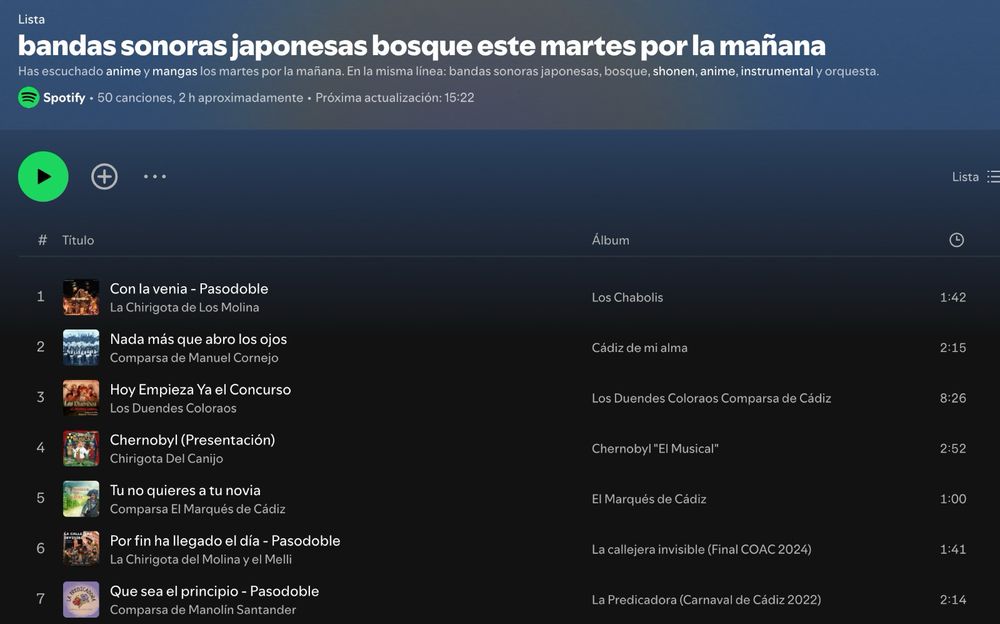Click cover art of Hoy Empieza Ya

[81, 398]
